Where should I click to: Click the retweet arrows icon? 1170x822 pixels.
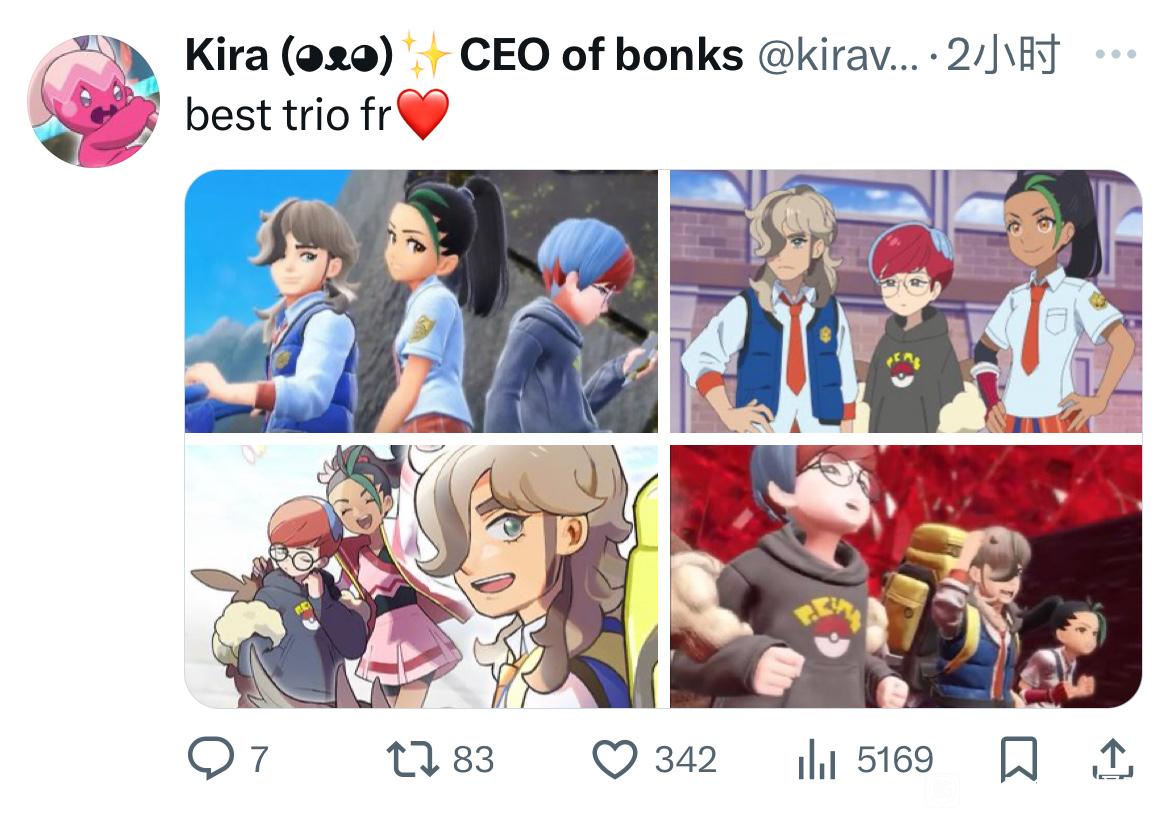pyautogui.click(x=413, y=759)
